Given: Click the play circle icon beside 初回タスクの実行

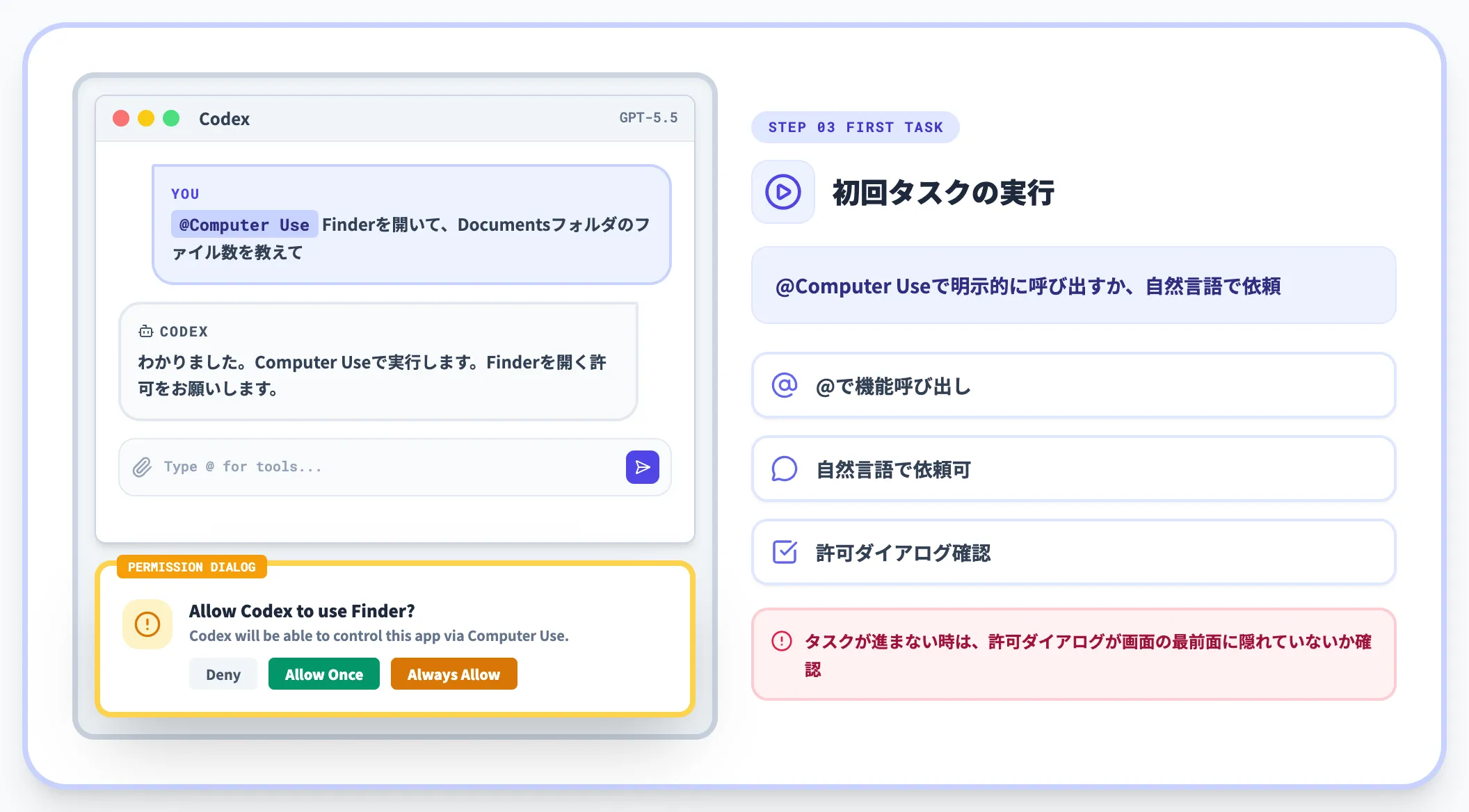Looking at the screenshot, I should [x=783, y=192].
